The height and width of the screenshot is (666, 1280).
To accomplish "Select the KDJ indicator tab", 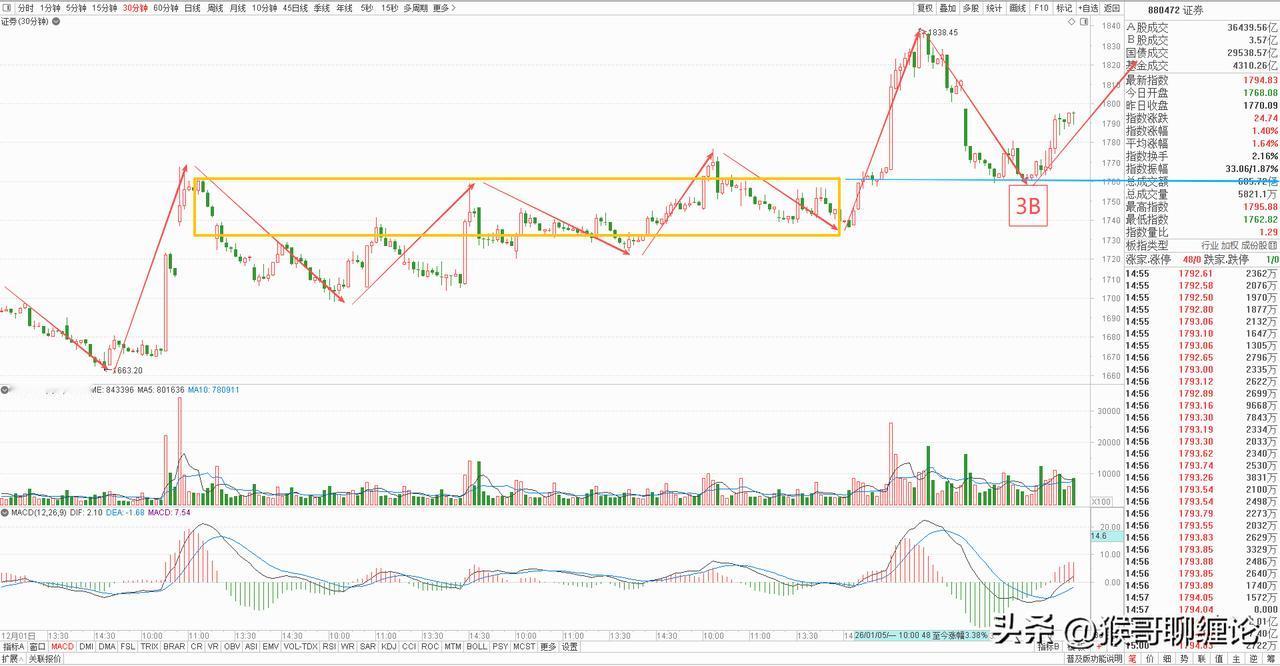I will click(389, 646).
